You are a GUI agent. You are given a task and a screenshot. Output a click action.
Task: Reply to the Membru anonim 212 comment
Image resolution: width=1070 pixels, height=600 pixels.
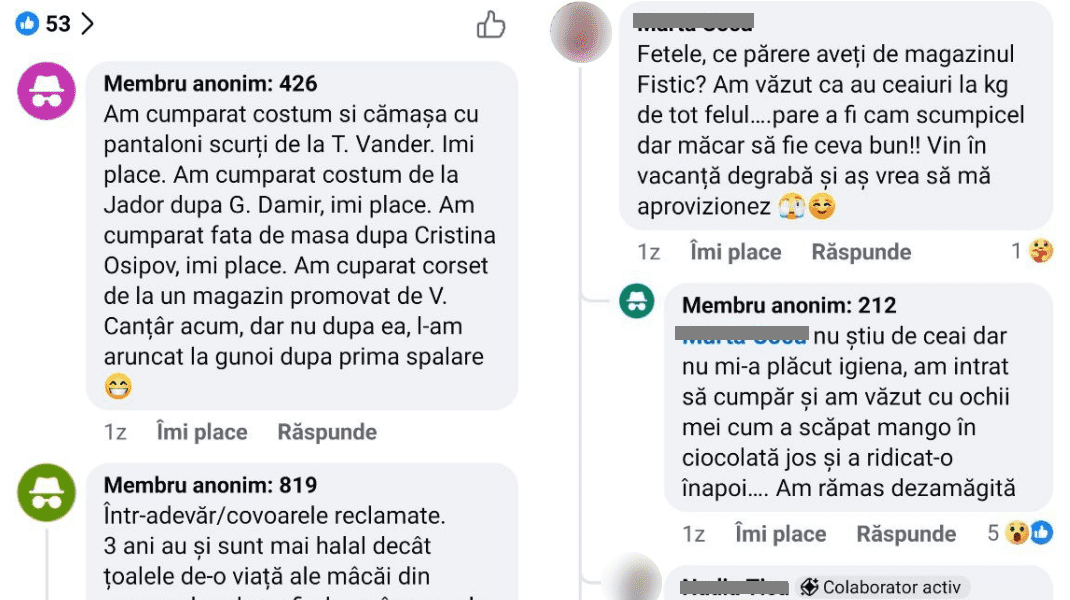[906, 534]
